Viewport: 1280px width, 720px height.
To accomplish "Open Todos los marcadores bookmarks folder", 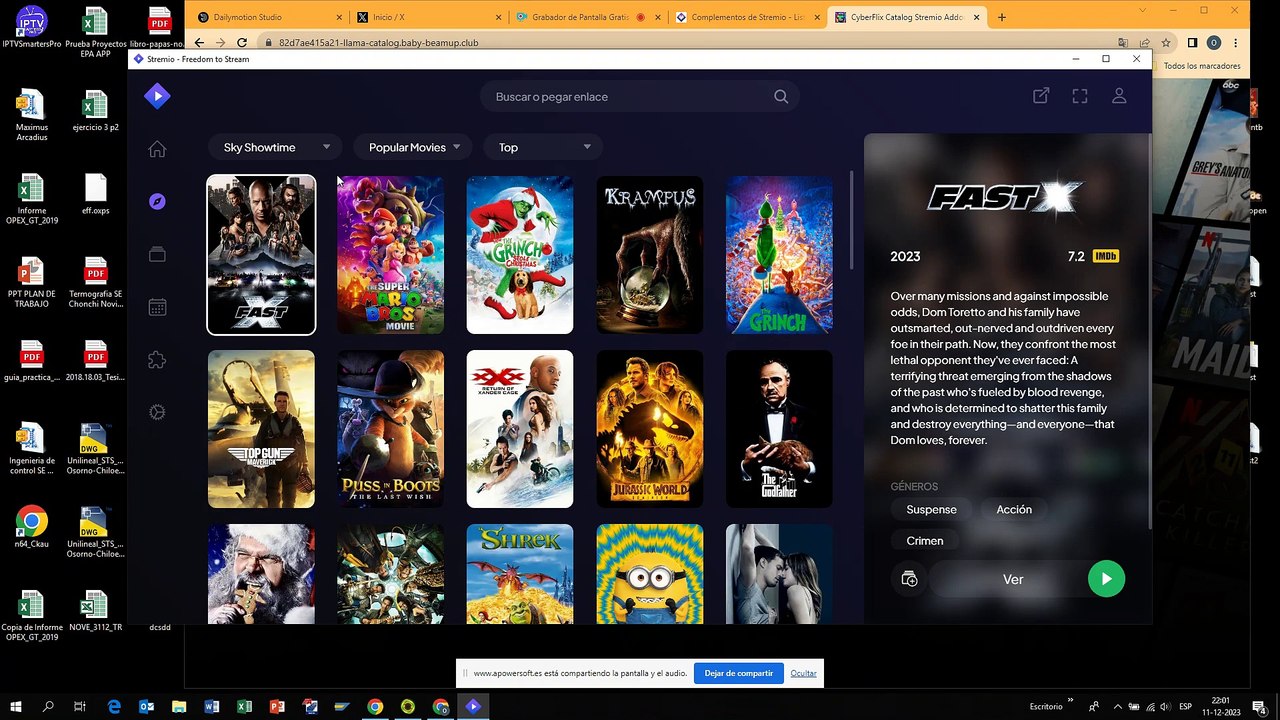I will [1201, 66].
